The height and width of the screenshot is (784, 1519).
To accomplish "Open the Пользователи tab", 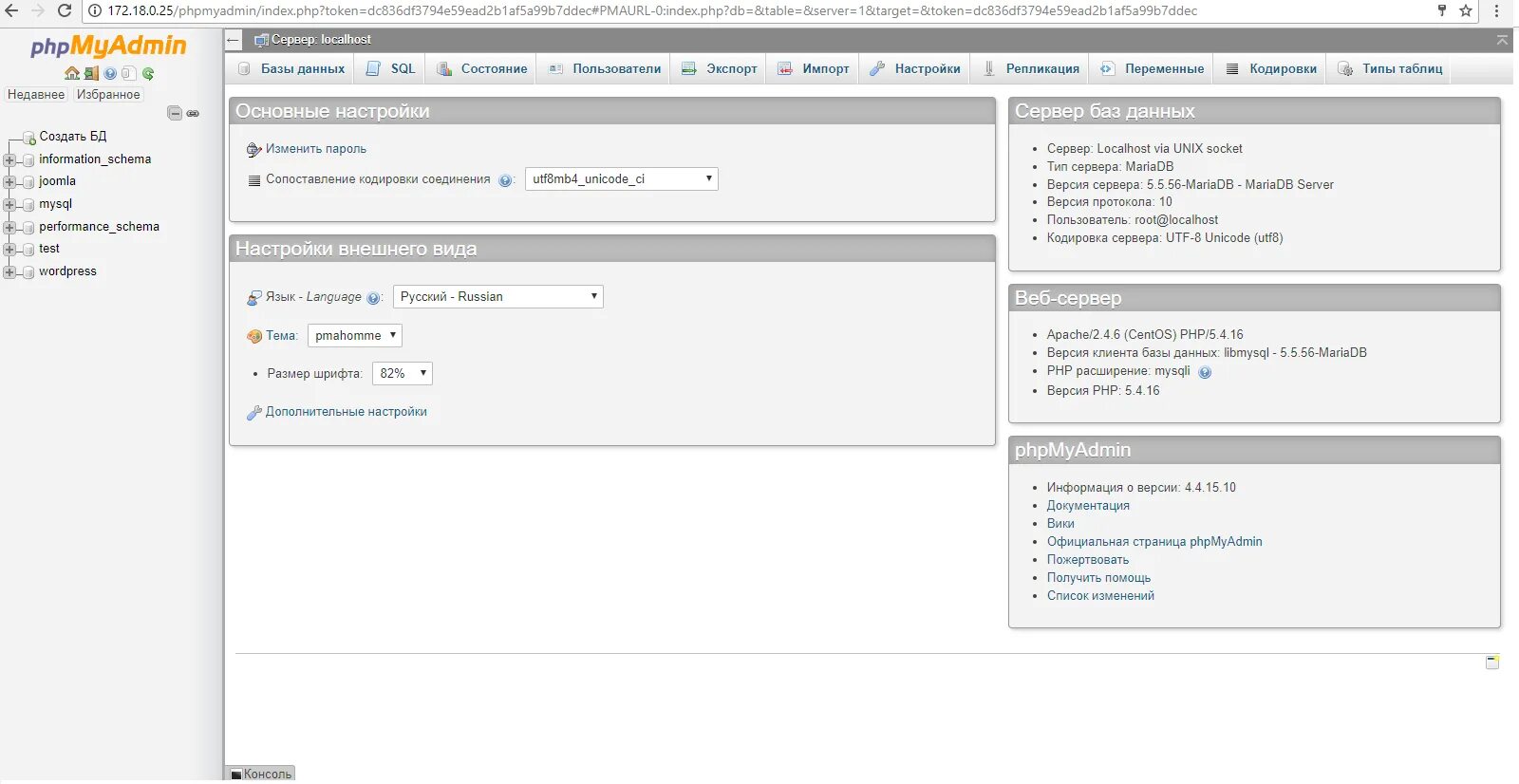I will 604,68.
